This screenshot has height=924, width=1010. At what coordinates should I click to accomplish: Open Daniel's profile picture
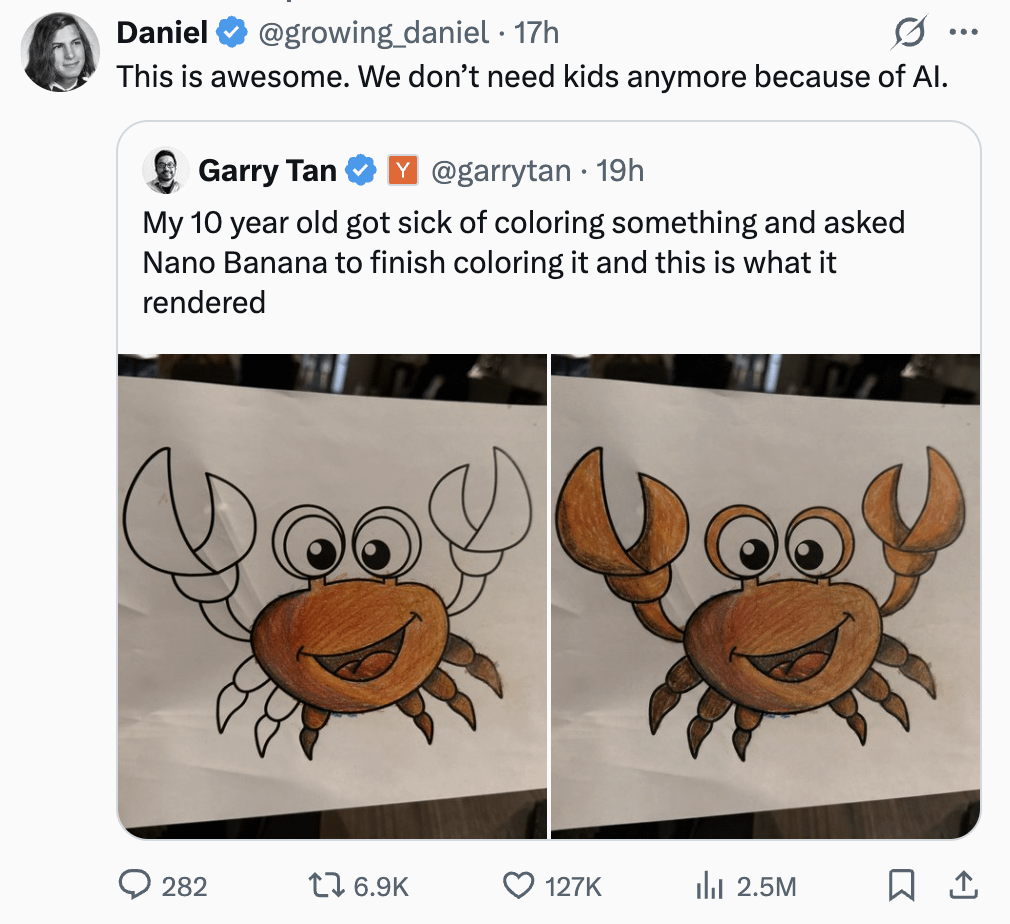tap(59, 53)
